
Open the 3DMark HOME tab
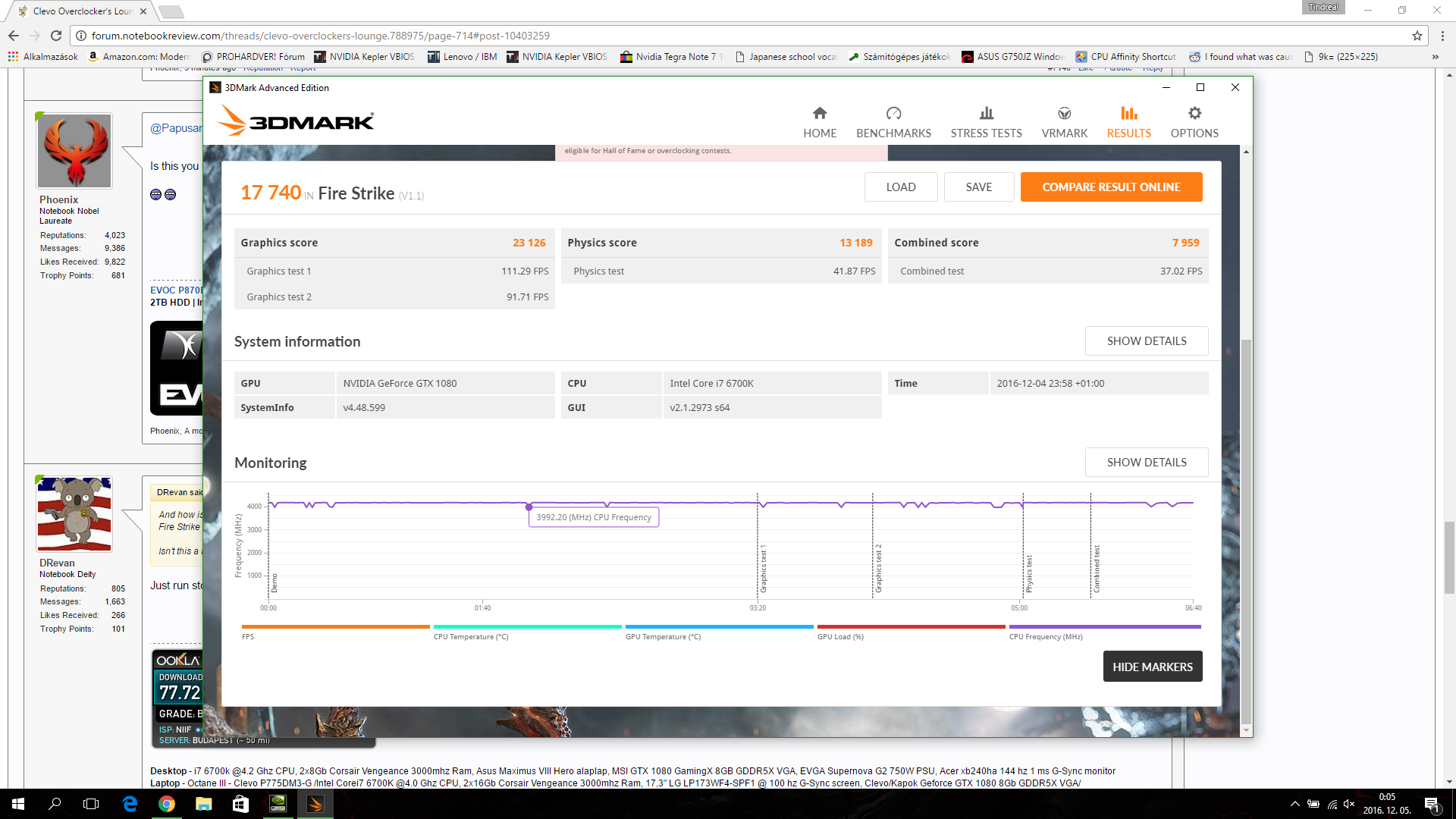click(820, 122)
